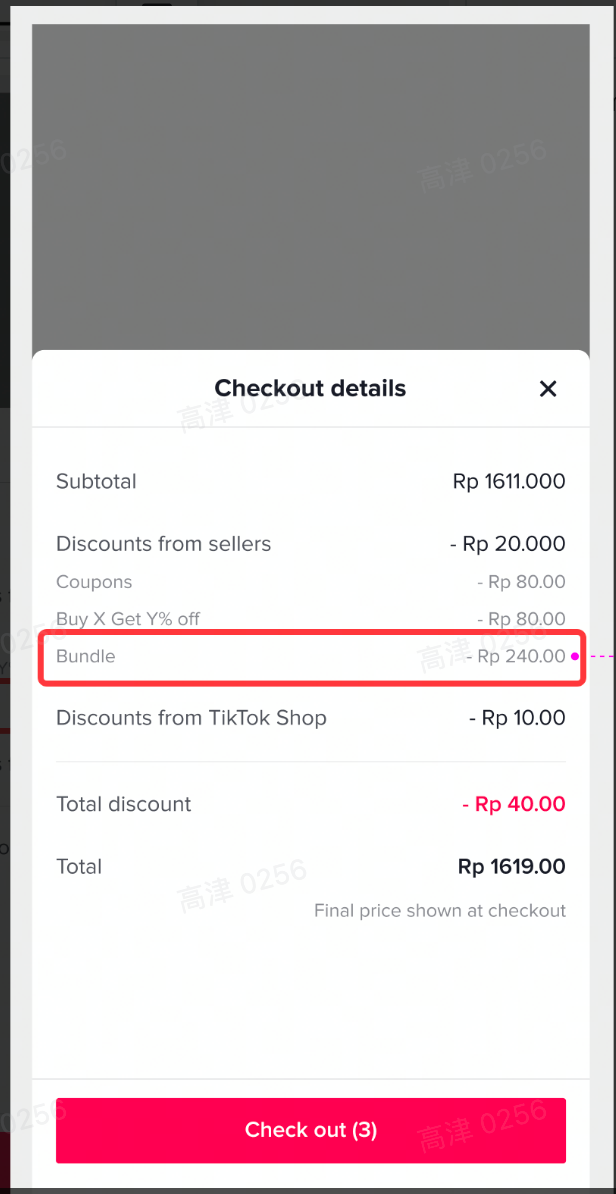The image size is (616, 1194).
Task: Click the - Rp 10.00 TikTok Shop discount
Action: pyautogui.click(x=517, y=718)
